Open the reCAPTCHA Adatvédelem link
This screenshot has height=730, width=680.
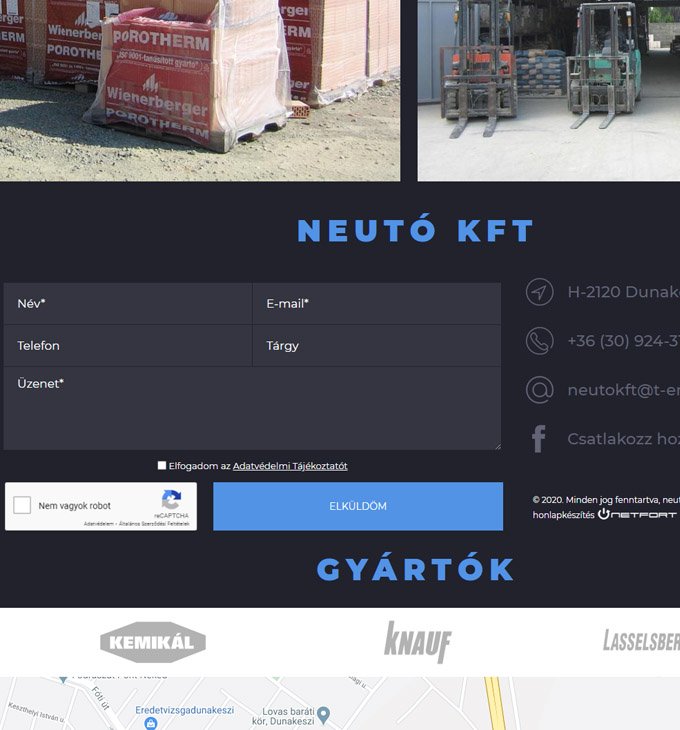pyautogui.click(x=99, y=524)
